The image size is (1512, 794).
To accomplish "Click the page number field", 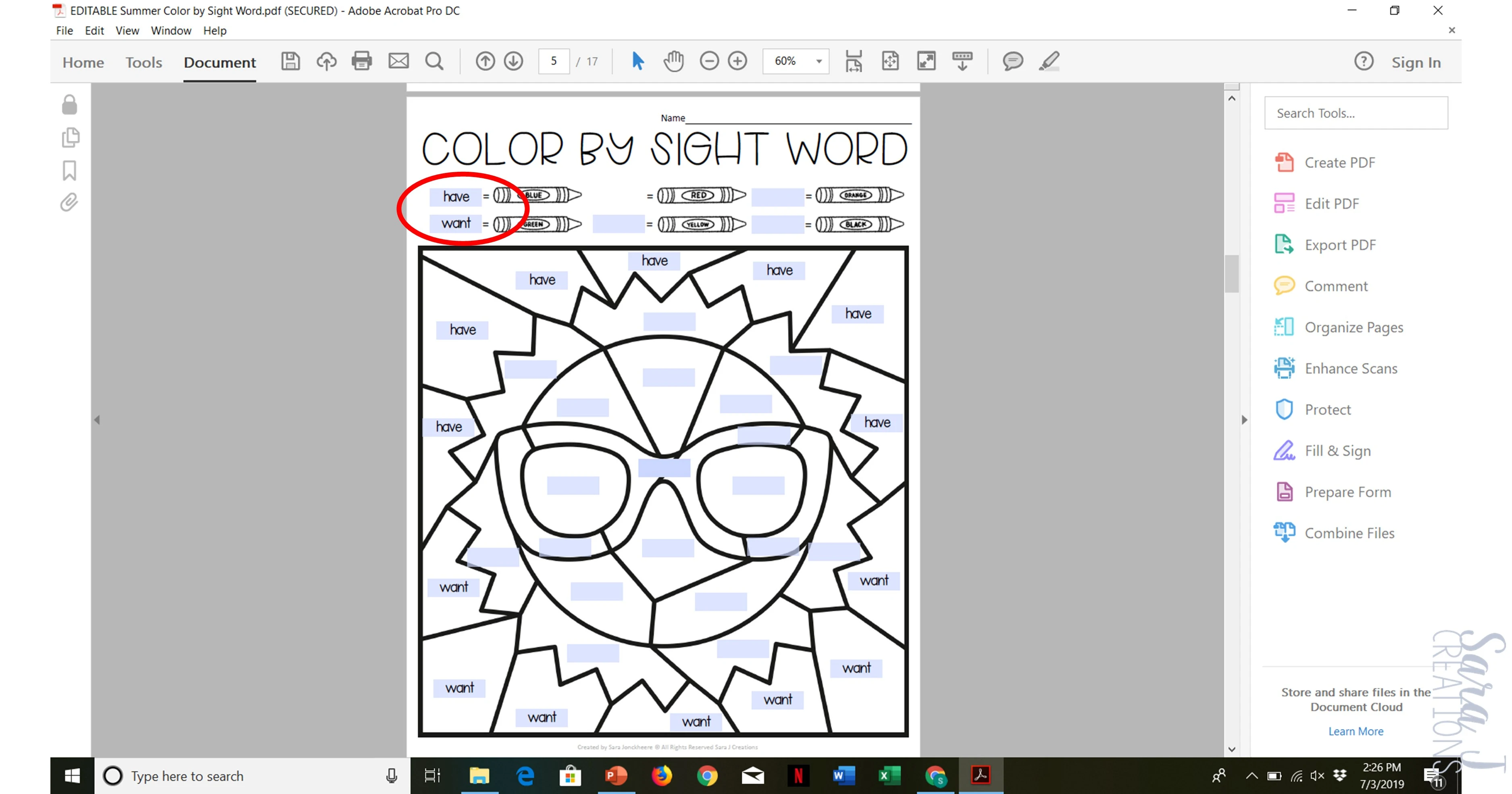I will click(x=554, y=61).
